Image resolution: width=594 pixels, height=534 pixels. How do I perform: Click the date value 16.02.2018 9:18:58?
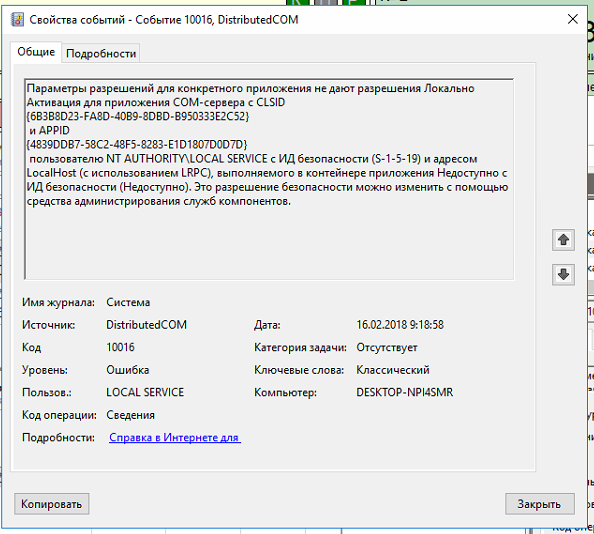click(x=400, y=325)
